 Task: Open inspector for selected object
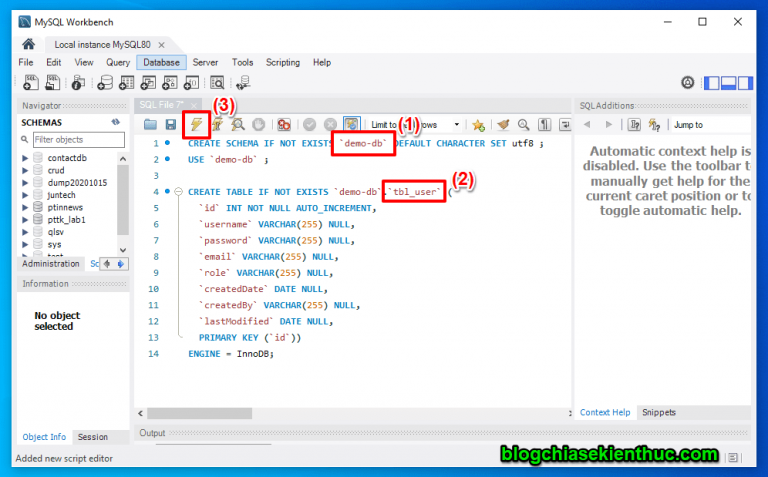(78, 83)
